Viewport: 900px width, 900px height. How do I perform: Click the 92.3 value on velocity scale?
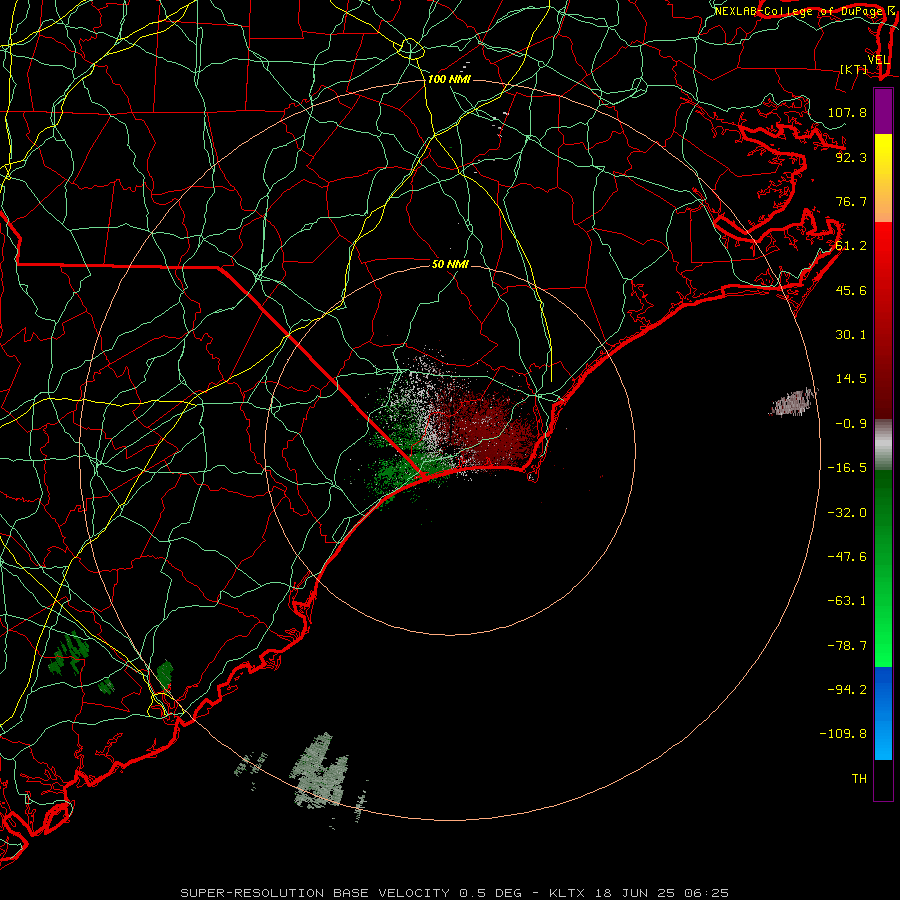pyautogui.click(x=851, y=157)
